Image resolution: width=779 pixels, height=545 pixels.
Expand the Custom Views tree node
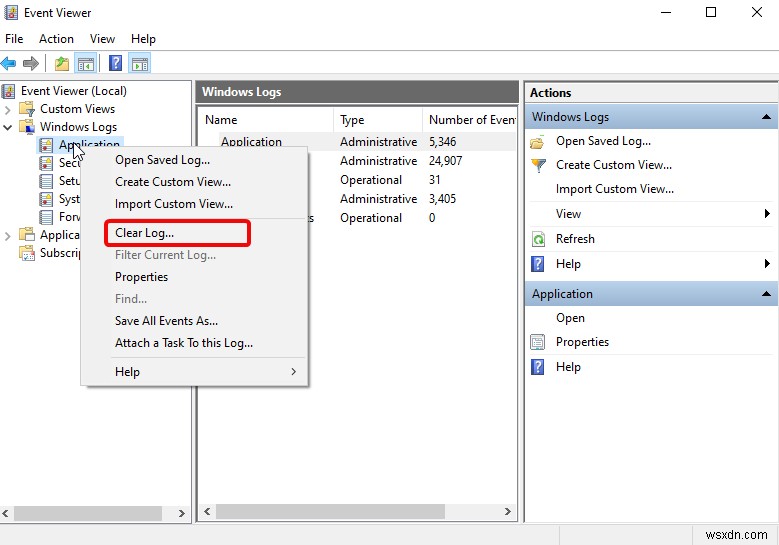[7, 109]
